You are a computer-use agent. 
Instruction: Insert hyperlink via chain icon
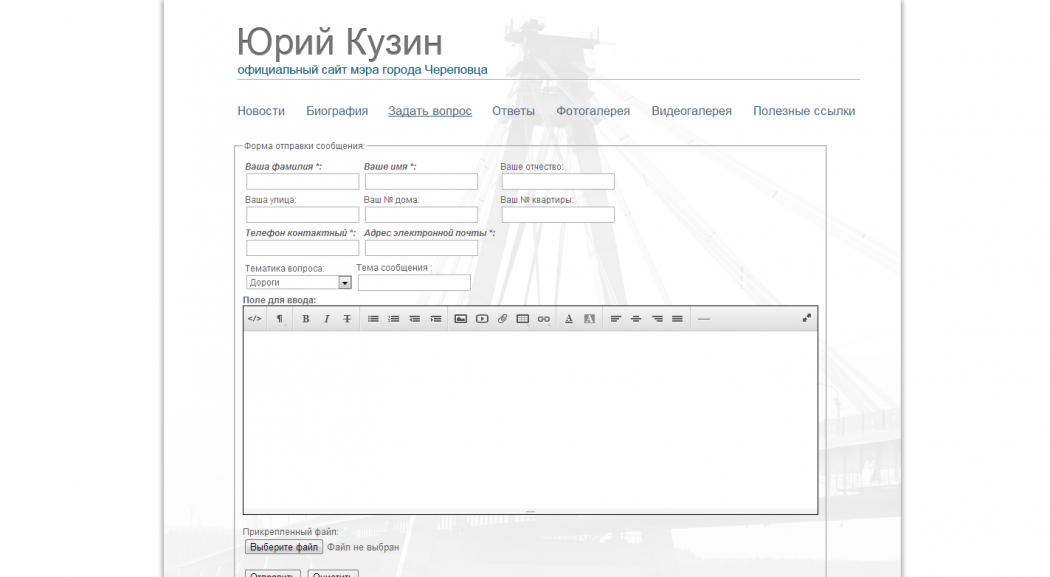click(544, 319)
